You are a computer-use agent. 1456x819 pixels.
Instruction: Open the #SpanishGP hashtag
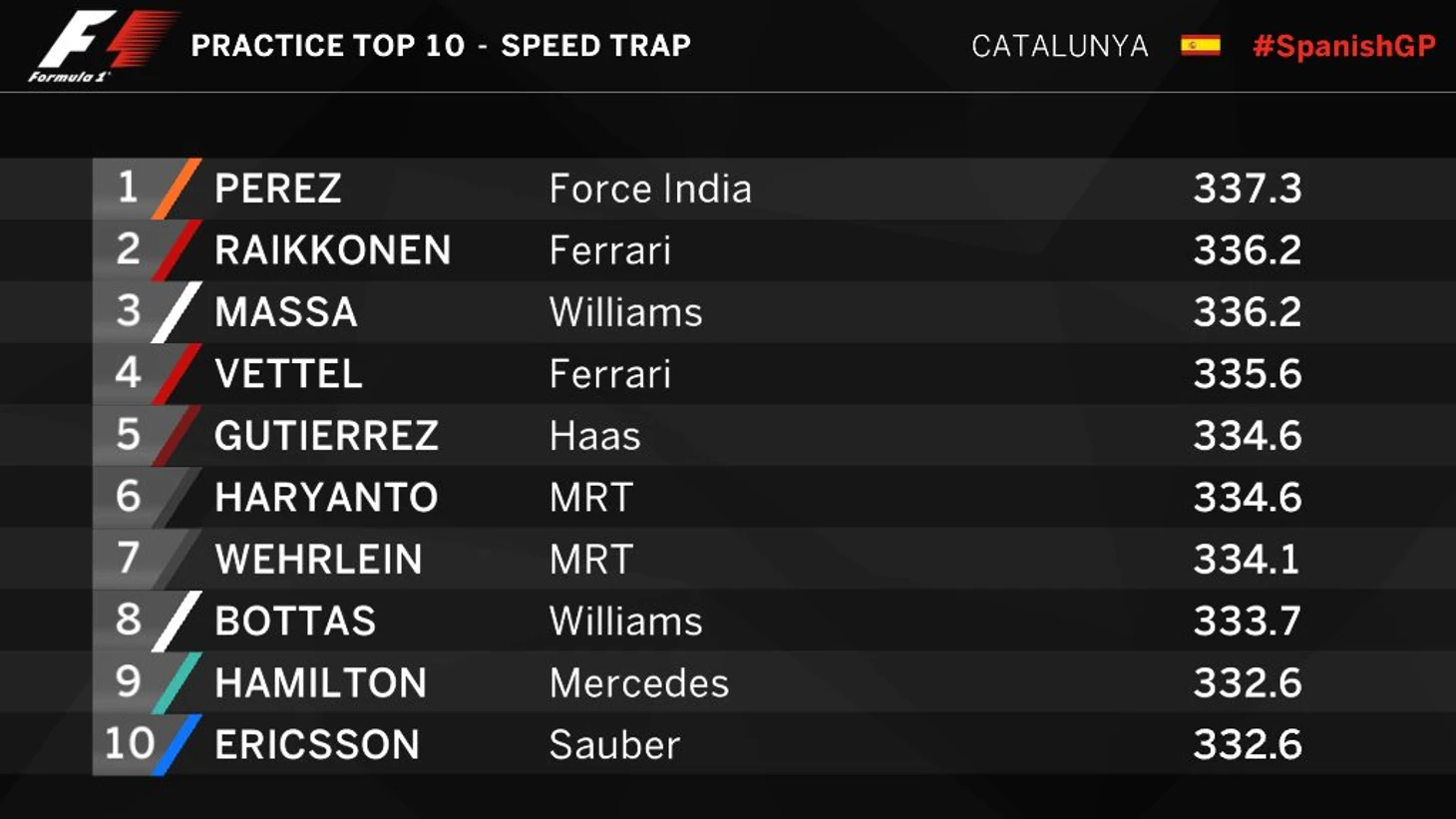coord(1343,46)
